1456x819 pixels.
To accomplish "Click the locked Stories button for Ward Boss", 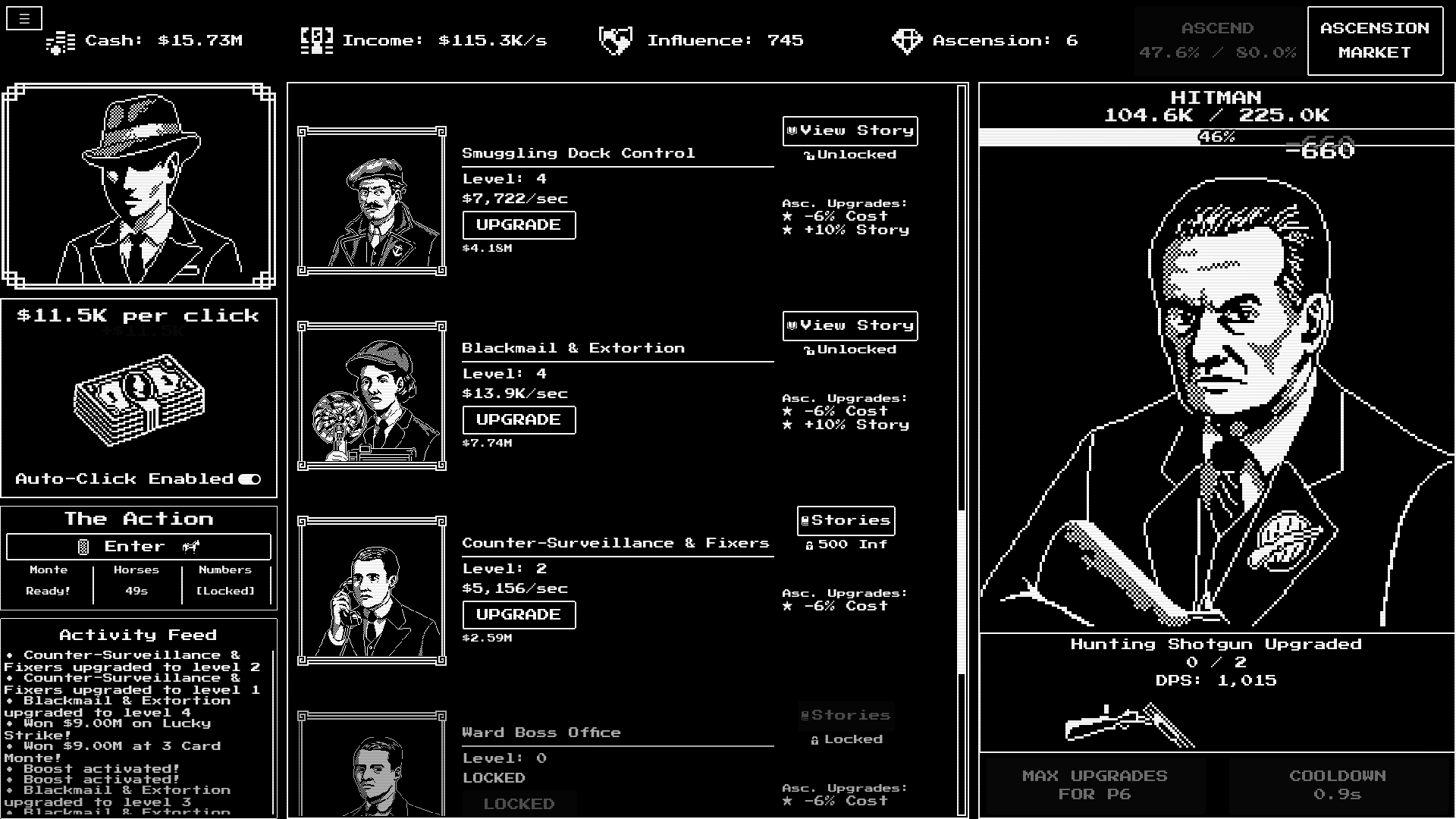I will coord(846,715).
